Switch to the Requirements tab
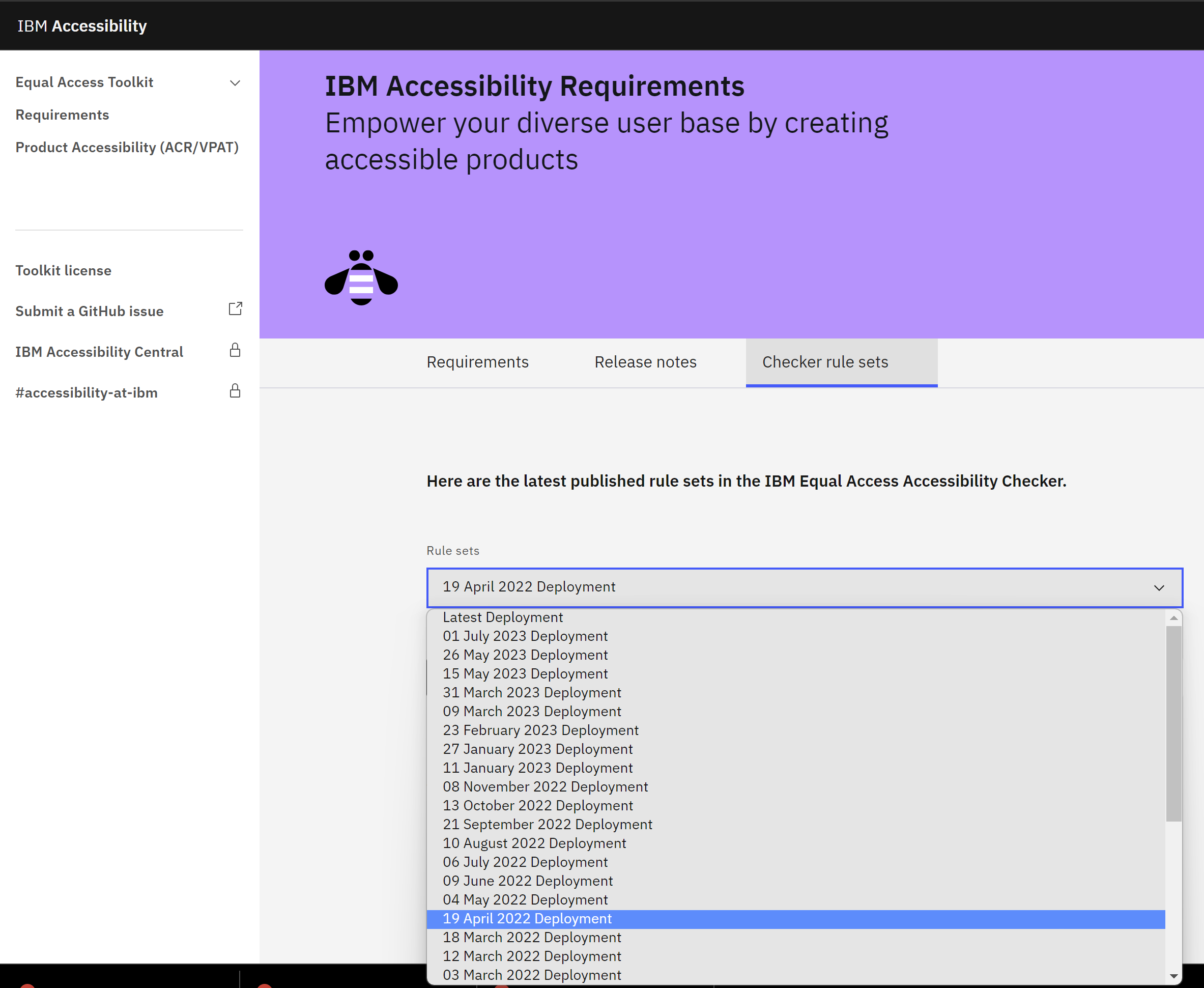 coord(477,362)
